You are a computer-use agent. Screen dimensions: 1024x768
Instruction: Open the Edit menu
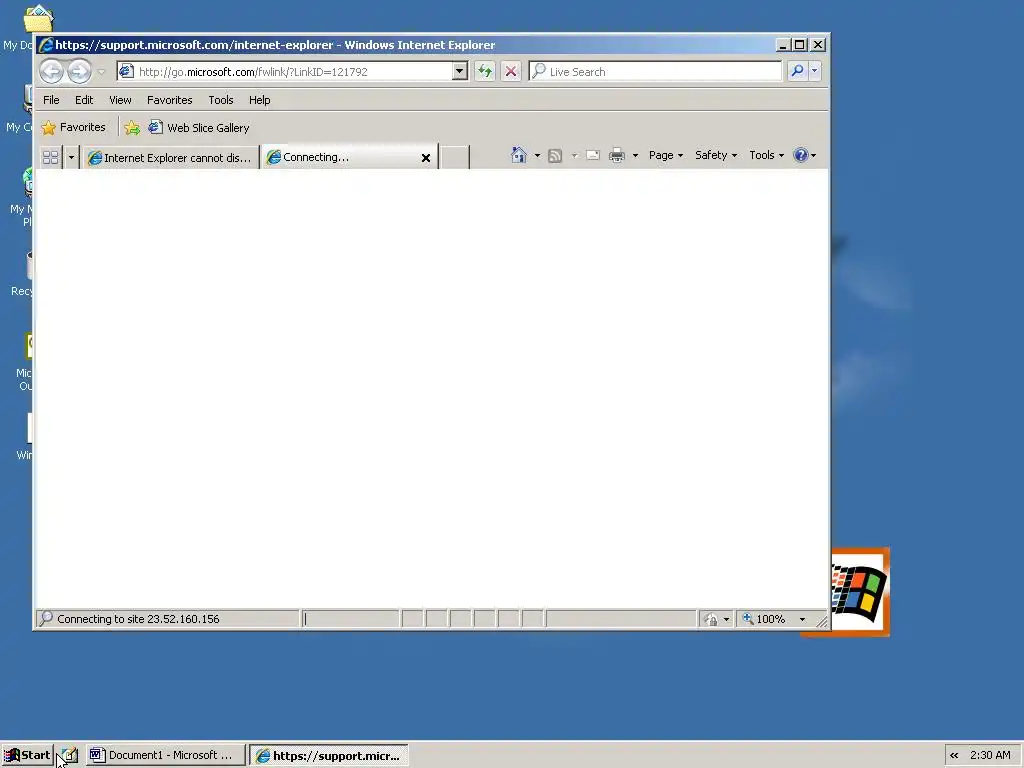(x=84, y=100)
